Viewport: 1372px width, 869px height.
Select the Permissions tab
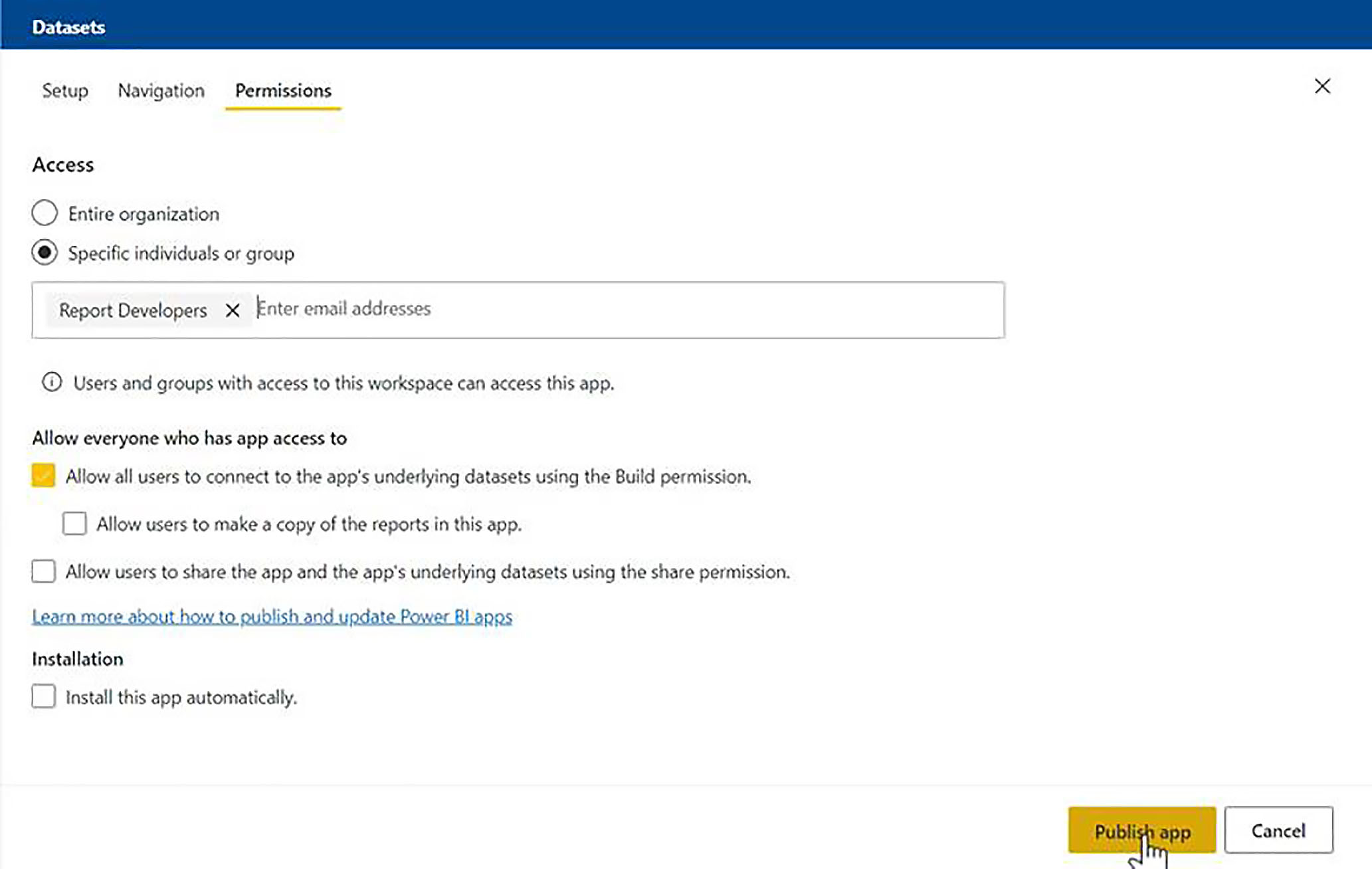(283, 90)
